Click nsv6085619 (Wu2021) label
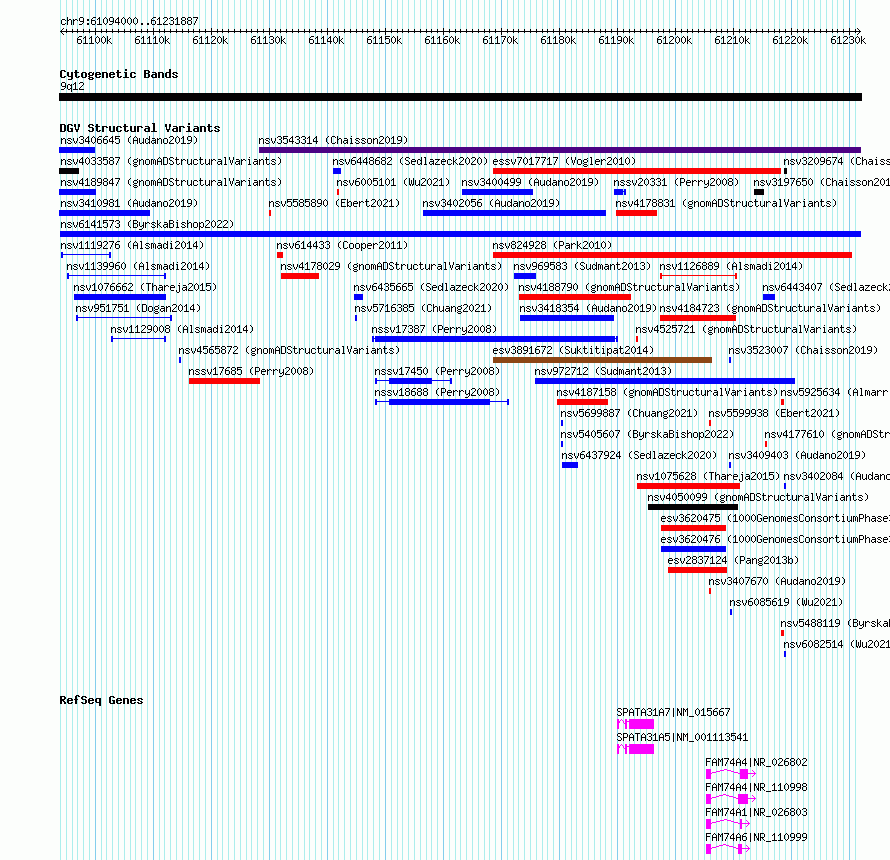This screenshot has height=860, width=890. coord(786,602)
